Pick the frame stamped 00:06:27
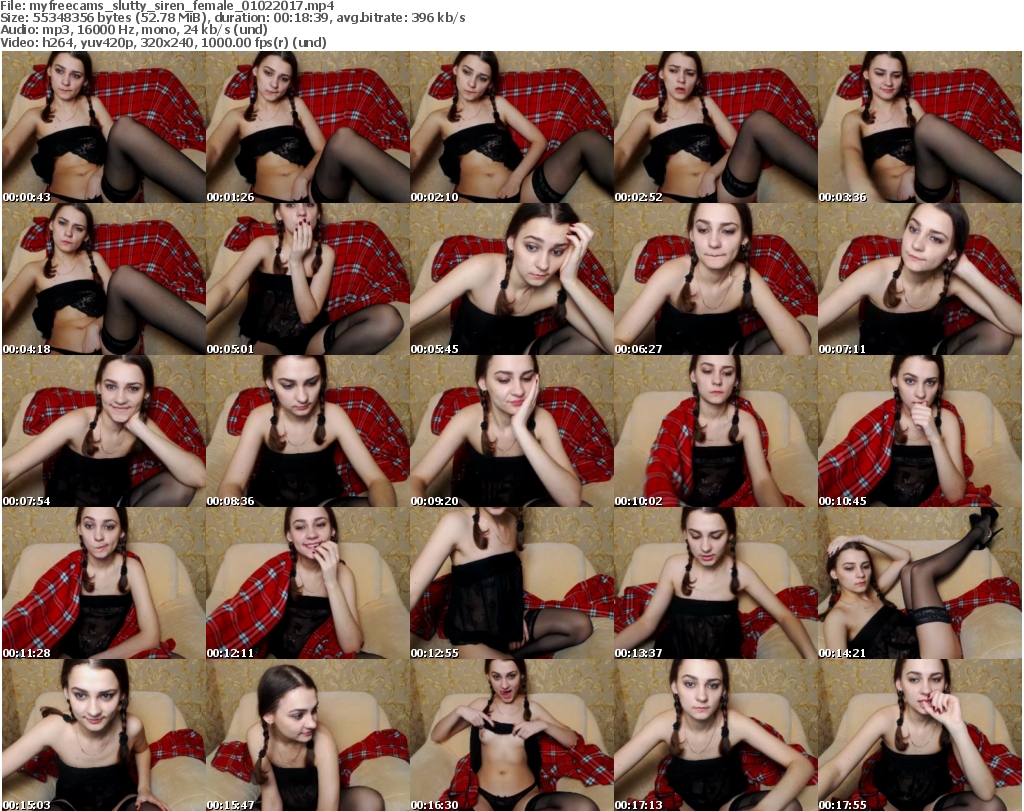 (x=715, y=279)
